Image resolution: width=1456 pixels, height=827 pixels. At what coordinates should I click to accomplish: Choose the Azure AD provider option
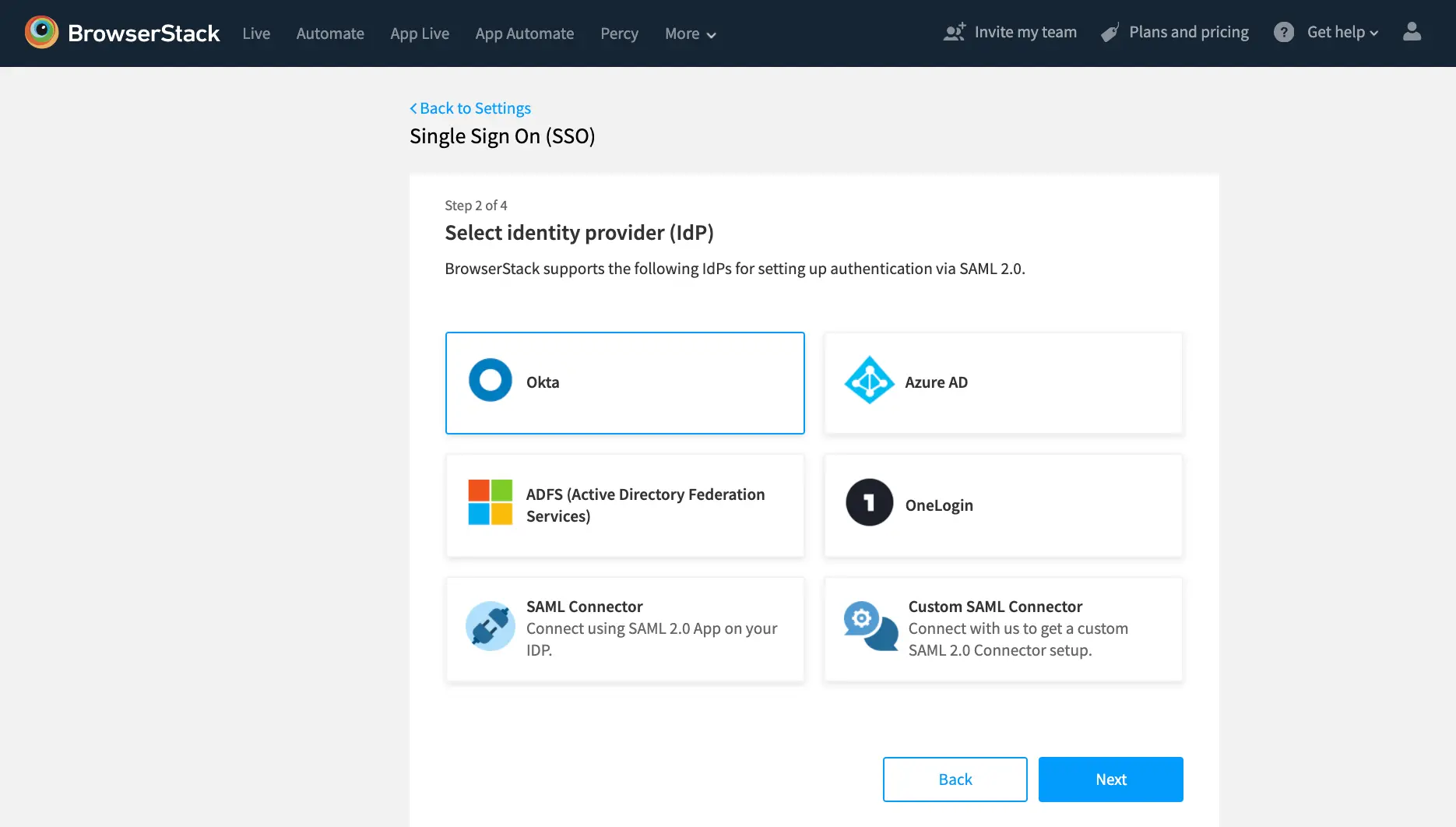pos(1003,383)
